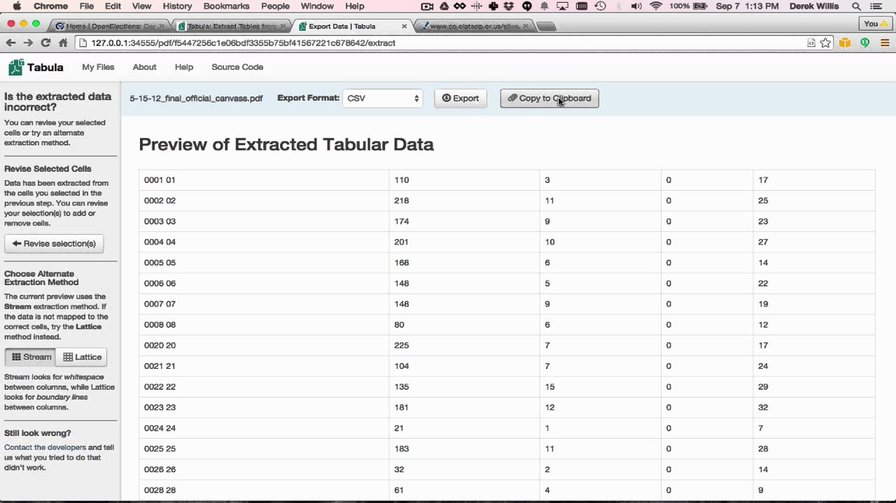Click cell '0001 01' in preview table

[264, 180]
